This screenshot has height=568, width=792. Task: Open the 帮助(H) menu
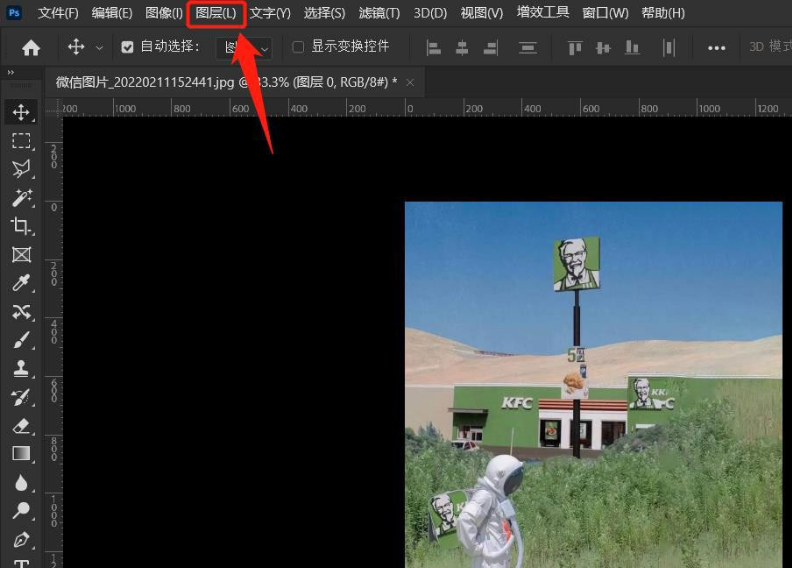663,13
